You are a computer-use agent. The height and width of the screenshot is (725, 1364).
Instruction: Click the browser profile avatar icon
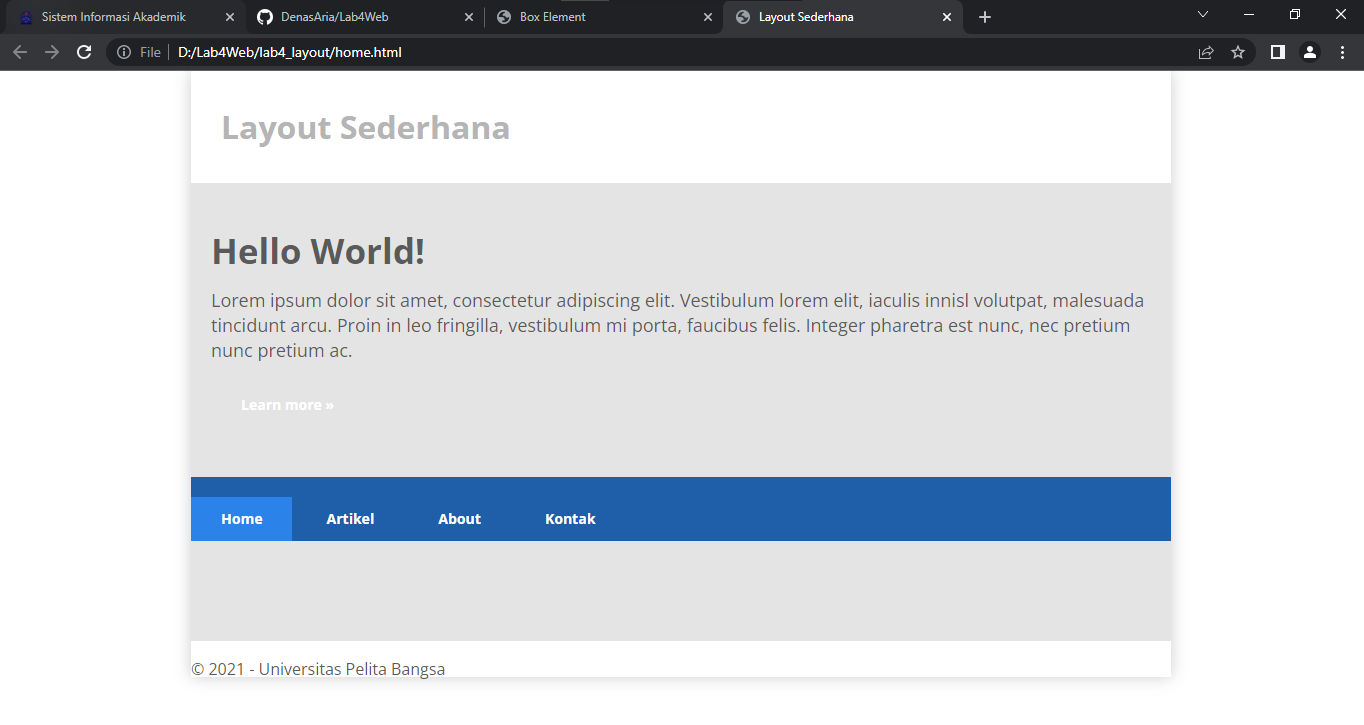point(1310,52)
